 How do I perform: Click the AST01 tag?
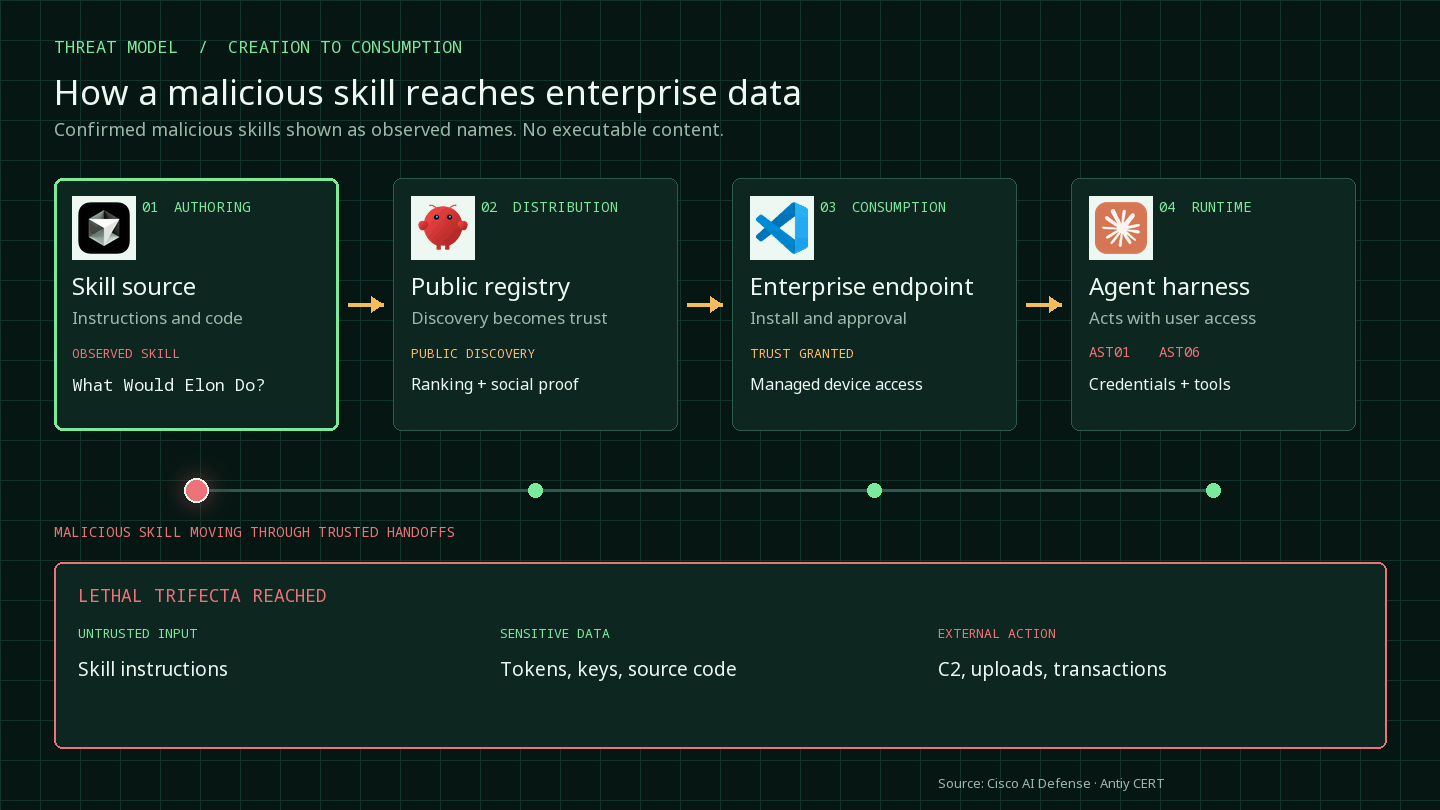(x=1109, y=352)
